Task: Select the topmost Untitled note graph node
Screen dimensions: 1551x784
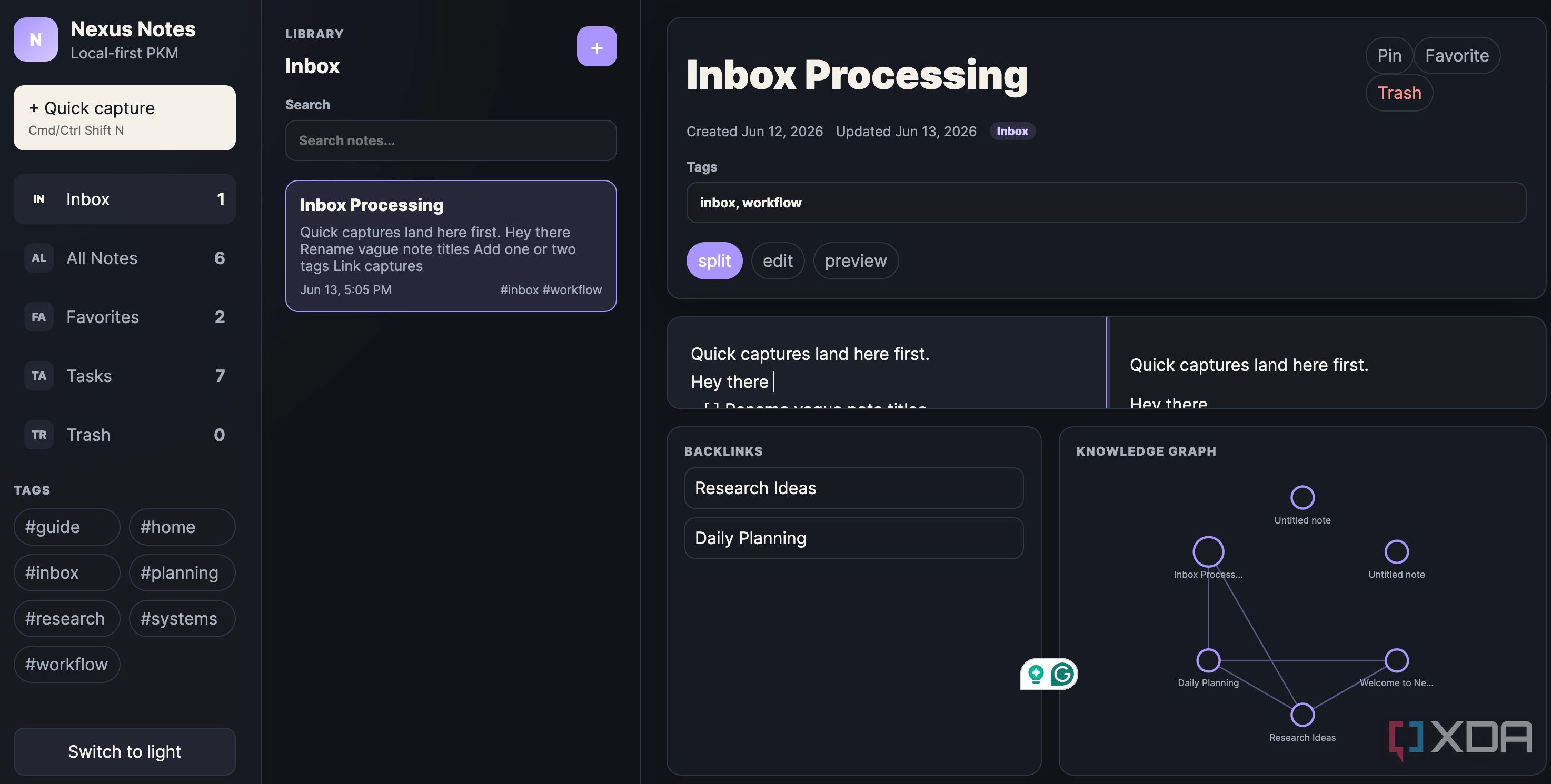Action: point(1302,498)
